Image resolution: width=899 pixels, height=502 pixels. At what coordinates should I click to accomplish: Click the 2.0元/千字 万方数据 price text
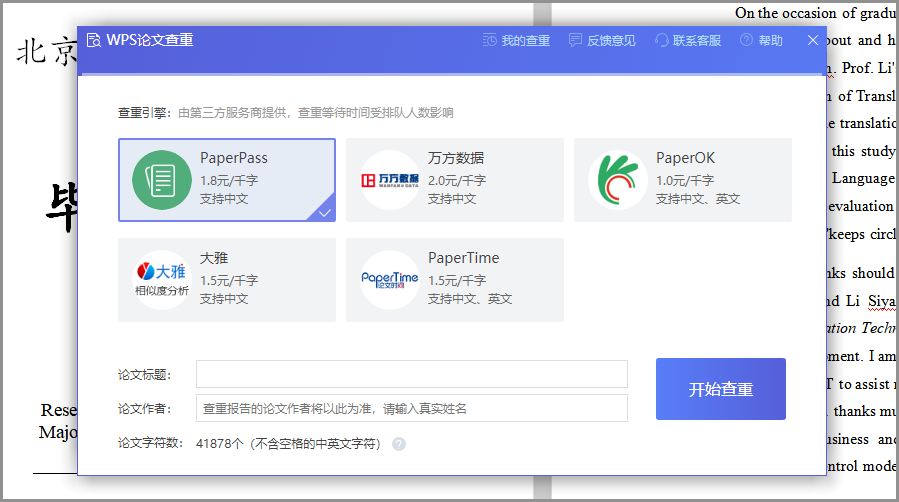coord(457,181)
